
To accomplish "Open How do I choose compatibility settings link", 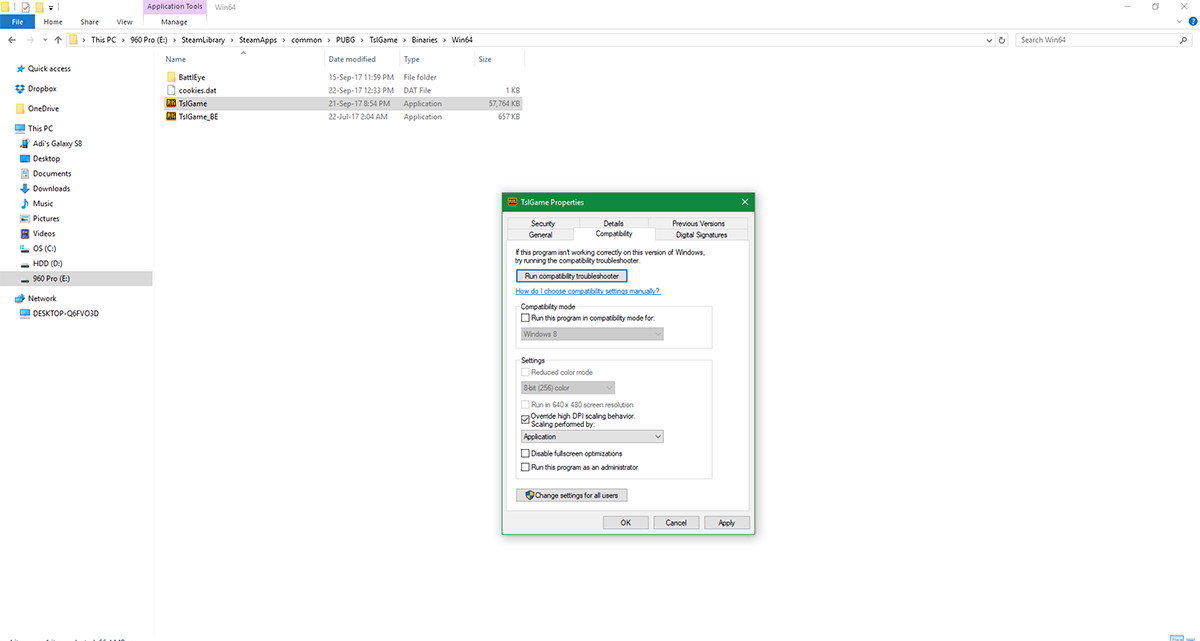I will pyautogui.click(x=587, y=291).
